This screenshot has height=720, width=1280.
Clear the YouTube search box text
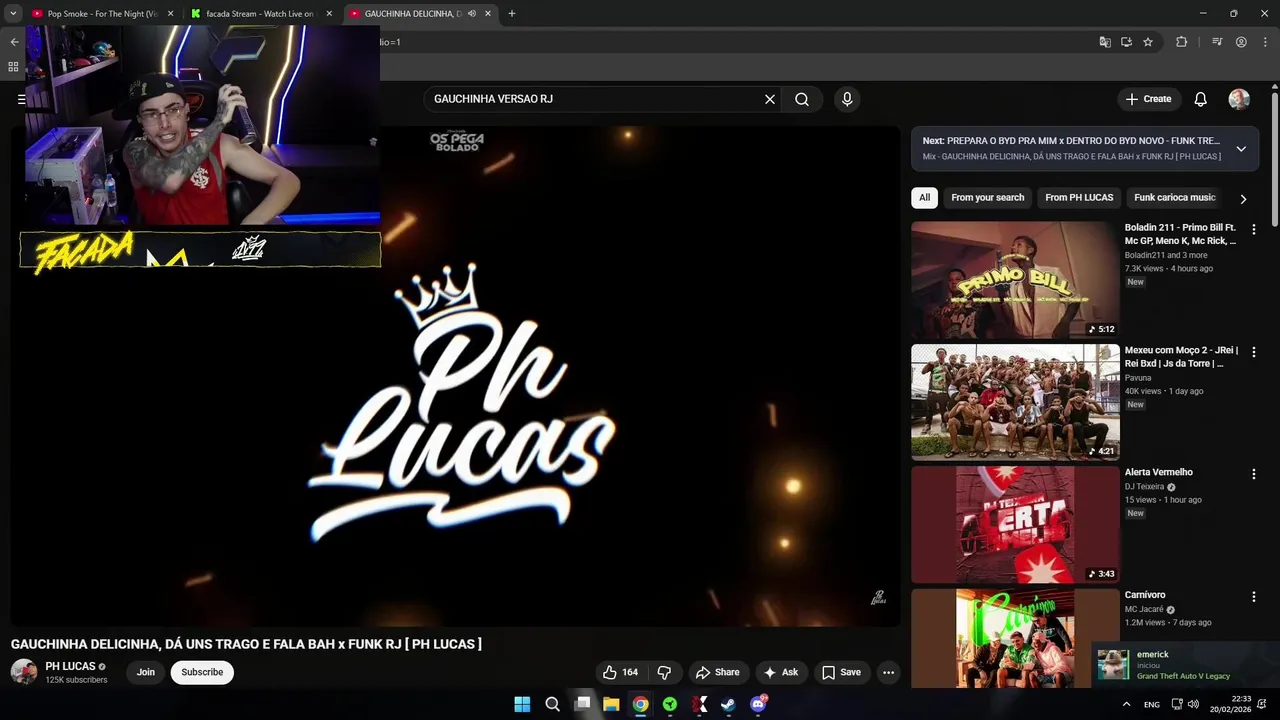point(770,99)
